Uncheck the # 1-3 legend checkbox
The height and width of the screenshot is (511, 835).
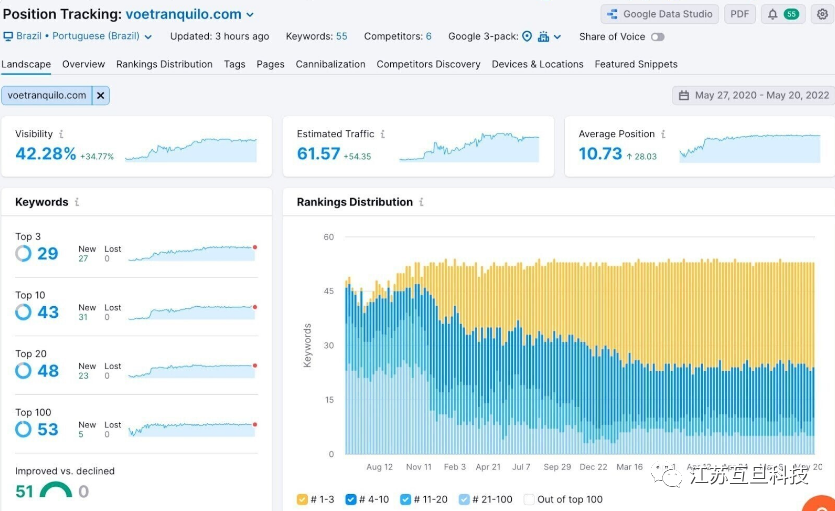[303, 499]
